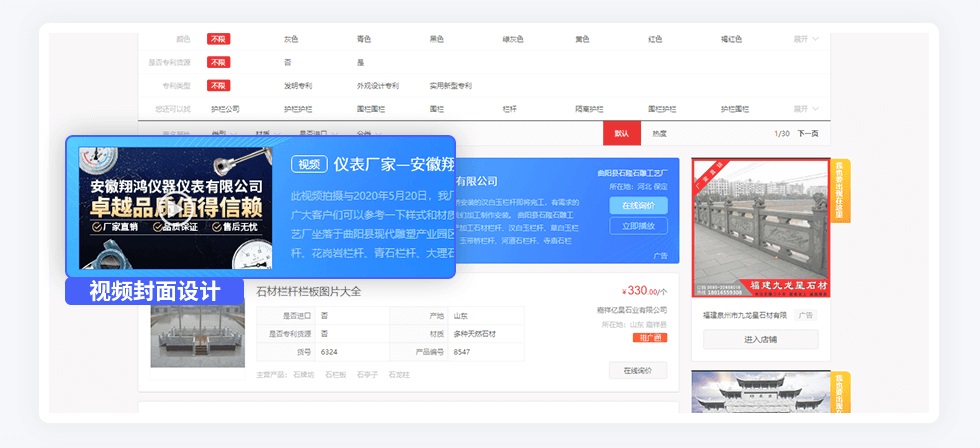Click 在线询价 in the blue ad card
Screen dimensions: 980x448
point(638,206)
